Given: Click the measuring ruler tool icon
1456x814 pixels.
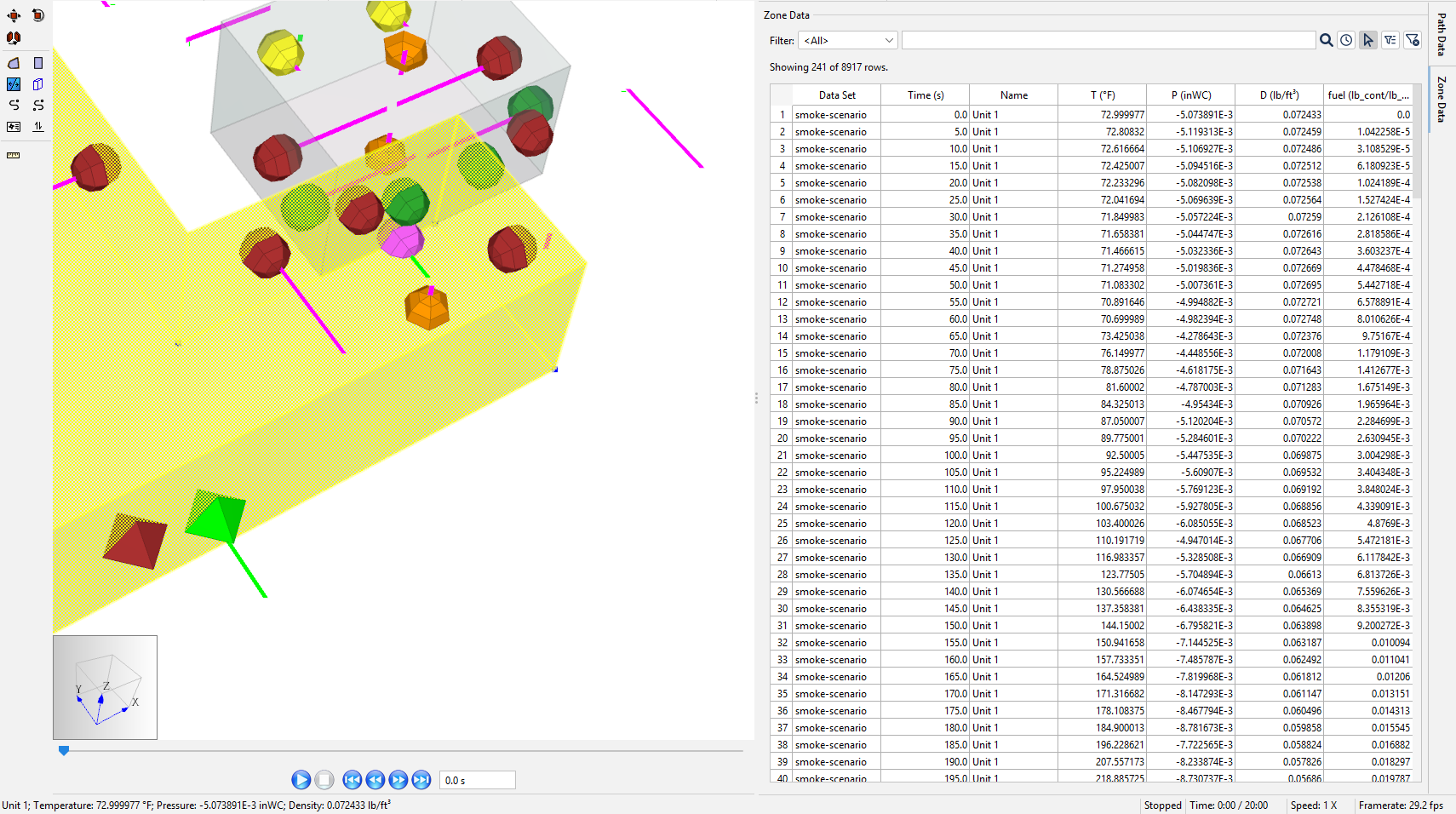Looking at the screenshot, I should pyautogui.click(x=14, y=155).
